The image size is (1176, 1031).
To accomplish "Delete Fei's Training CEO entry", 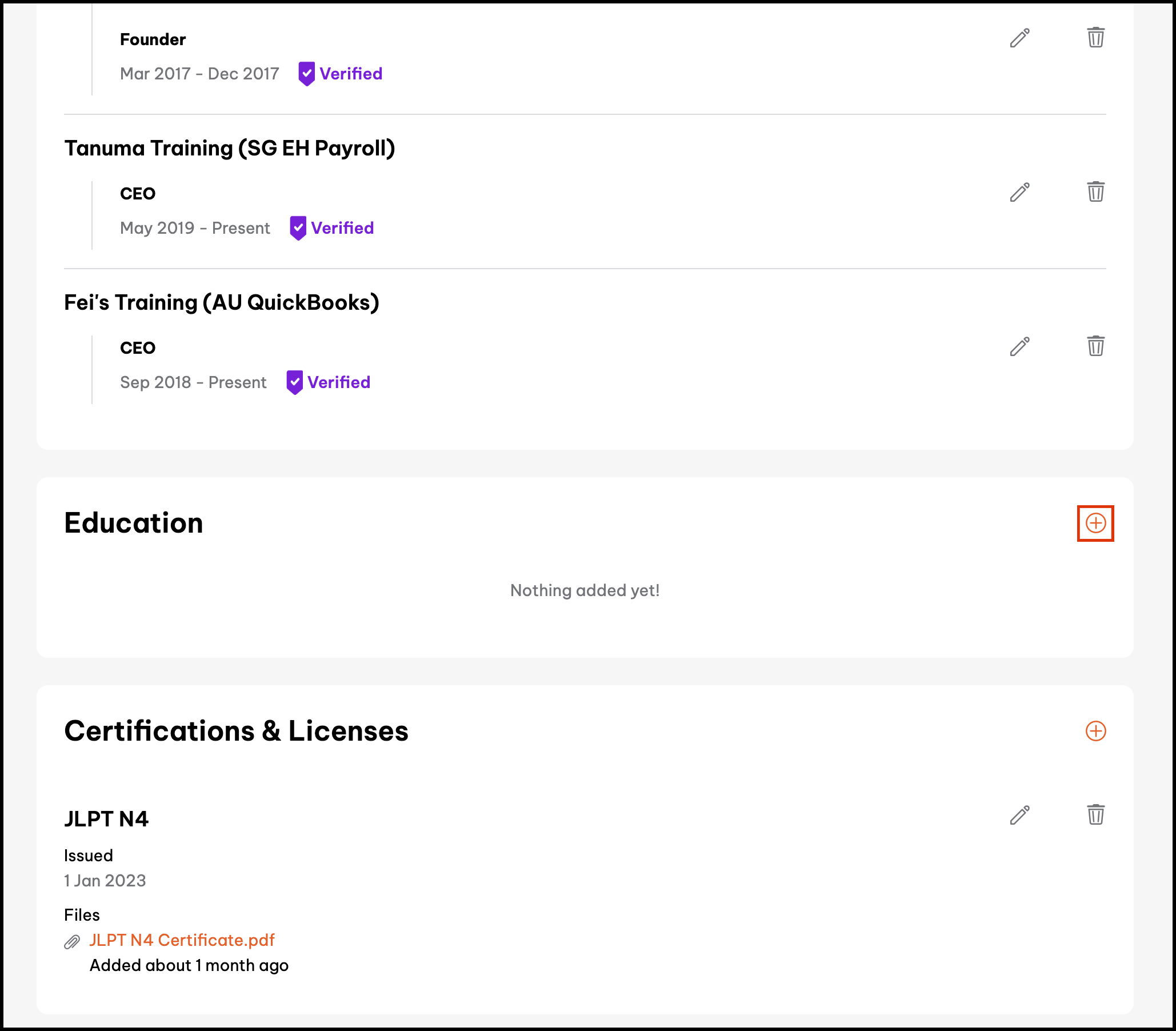I will click(1095, 346).
